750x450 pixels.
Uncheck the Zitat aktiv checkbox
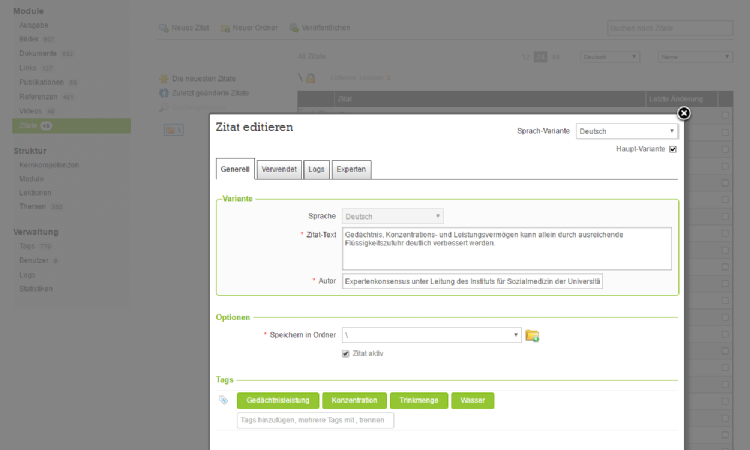(x=346, y=353)
